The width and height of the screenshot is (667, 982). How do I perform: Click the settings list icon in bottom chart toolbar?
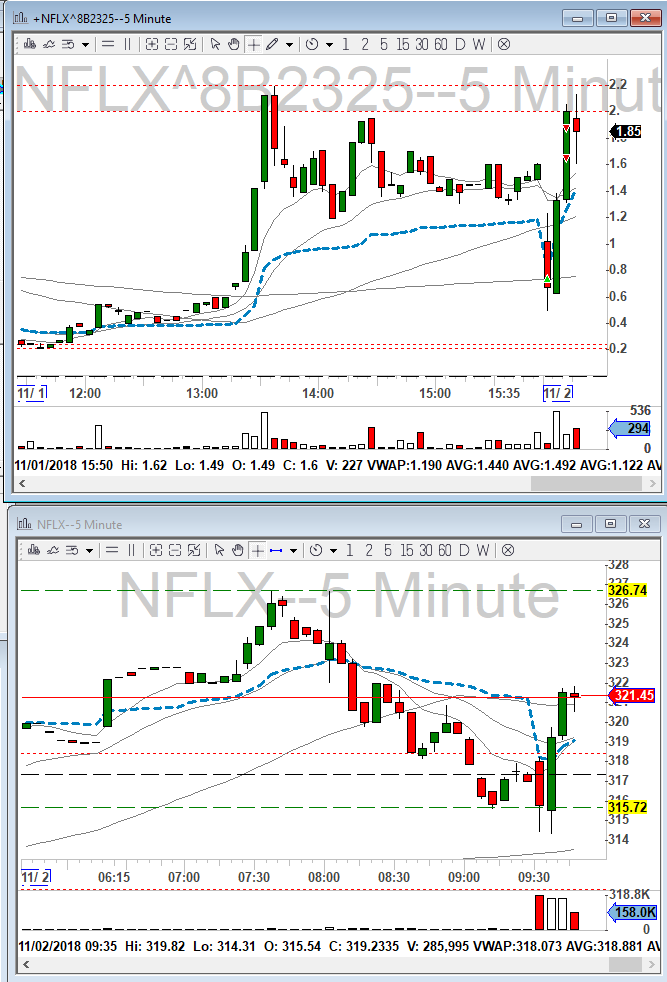(73, 550)
